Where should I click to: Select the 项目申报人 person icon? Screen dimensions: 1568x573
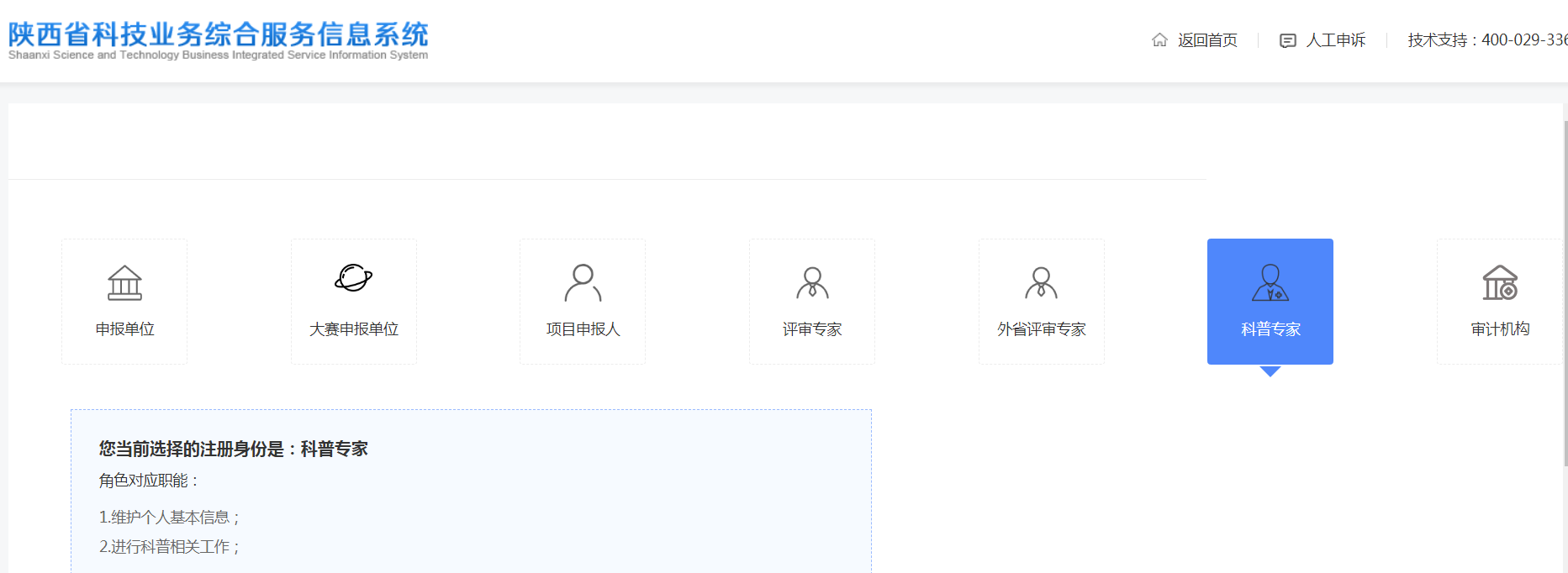(x=583, y=283)
